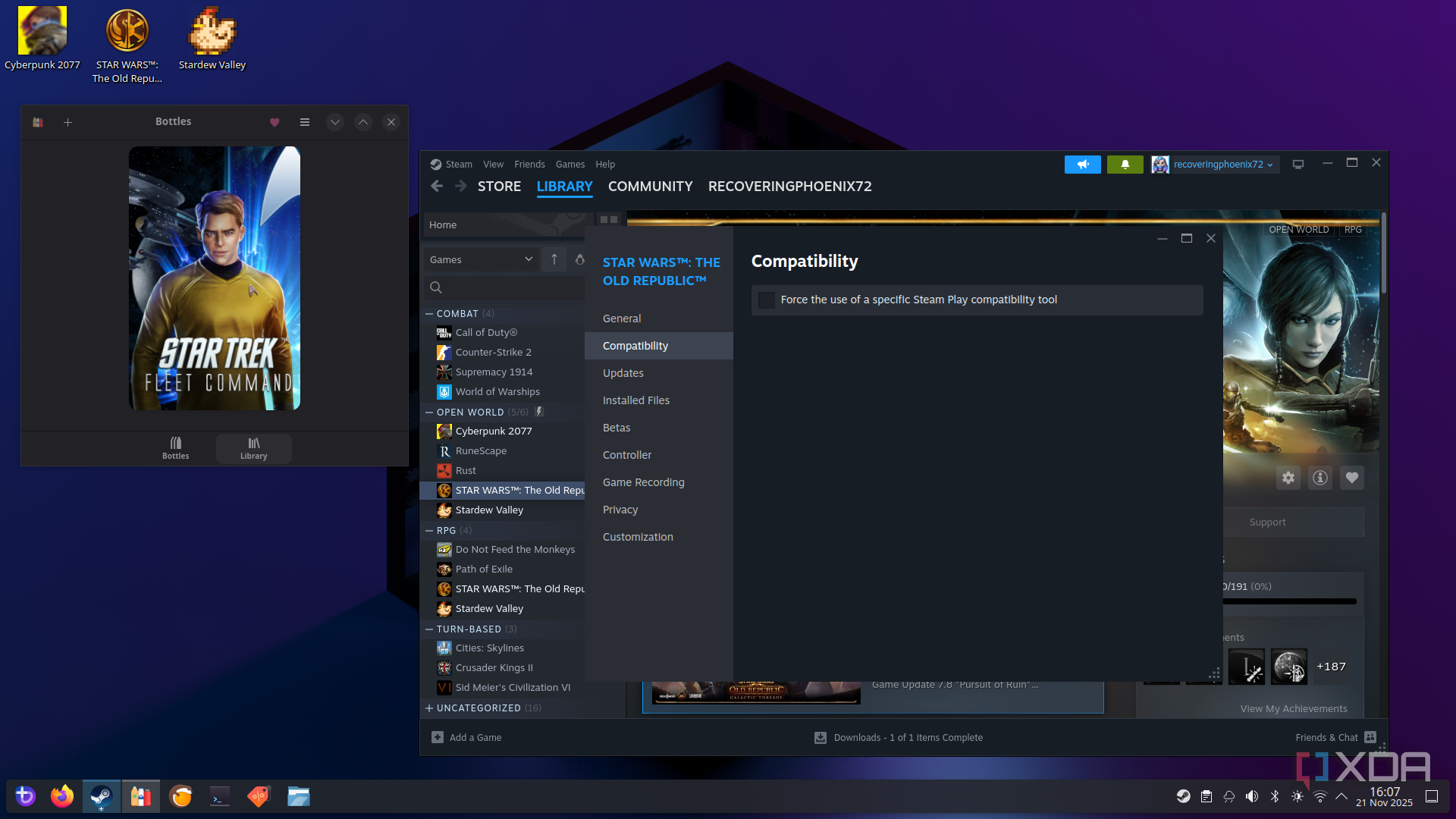This screenshot has height=819, width=1456.
Task: Click the Star Trek Fleet Command cover in Bottles
Action: [215, 278]
